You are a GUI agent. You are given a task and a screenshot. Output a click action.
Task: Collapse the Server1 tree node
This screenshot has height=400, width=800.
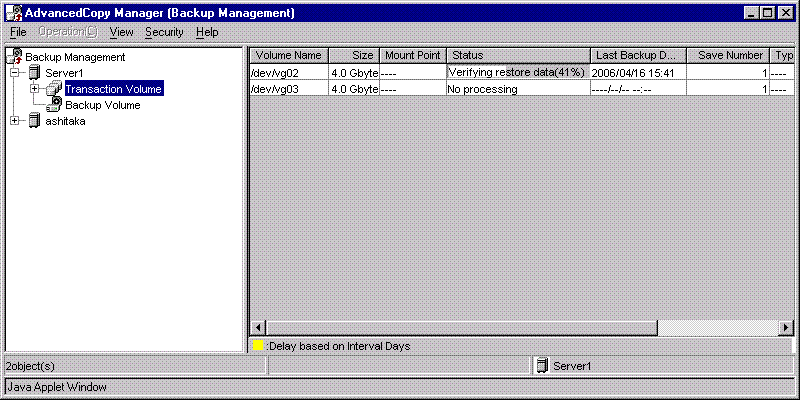click(x=15, y=72)
